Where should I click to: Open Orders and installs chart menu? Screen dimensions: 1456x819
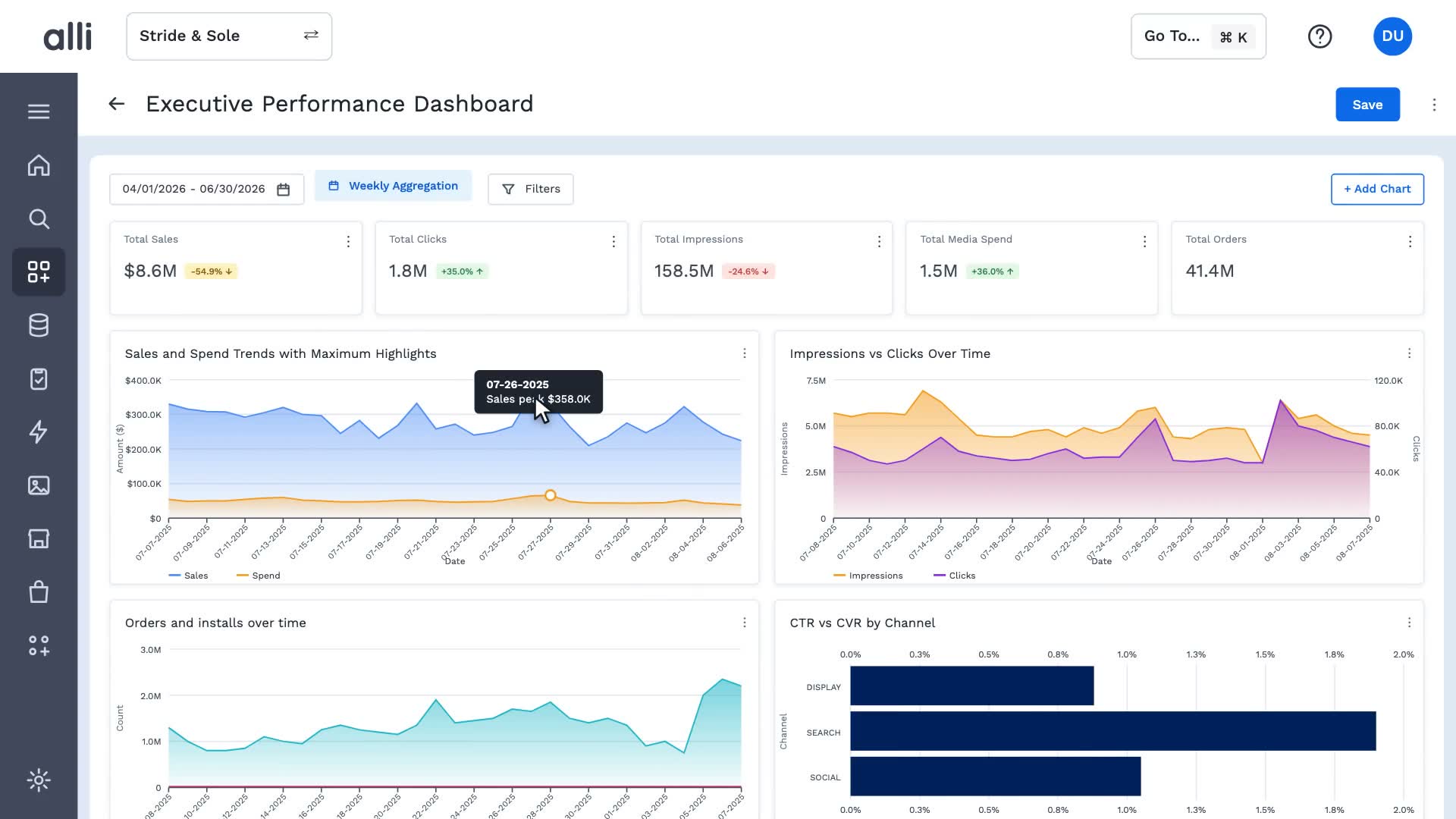(x=745, y=623)
